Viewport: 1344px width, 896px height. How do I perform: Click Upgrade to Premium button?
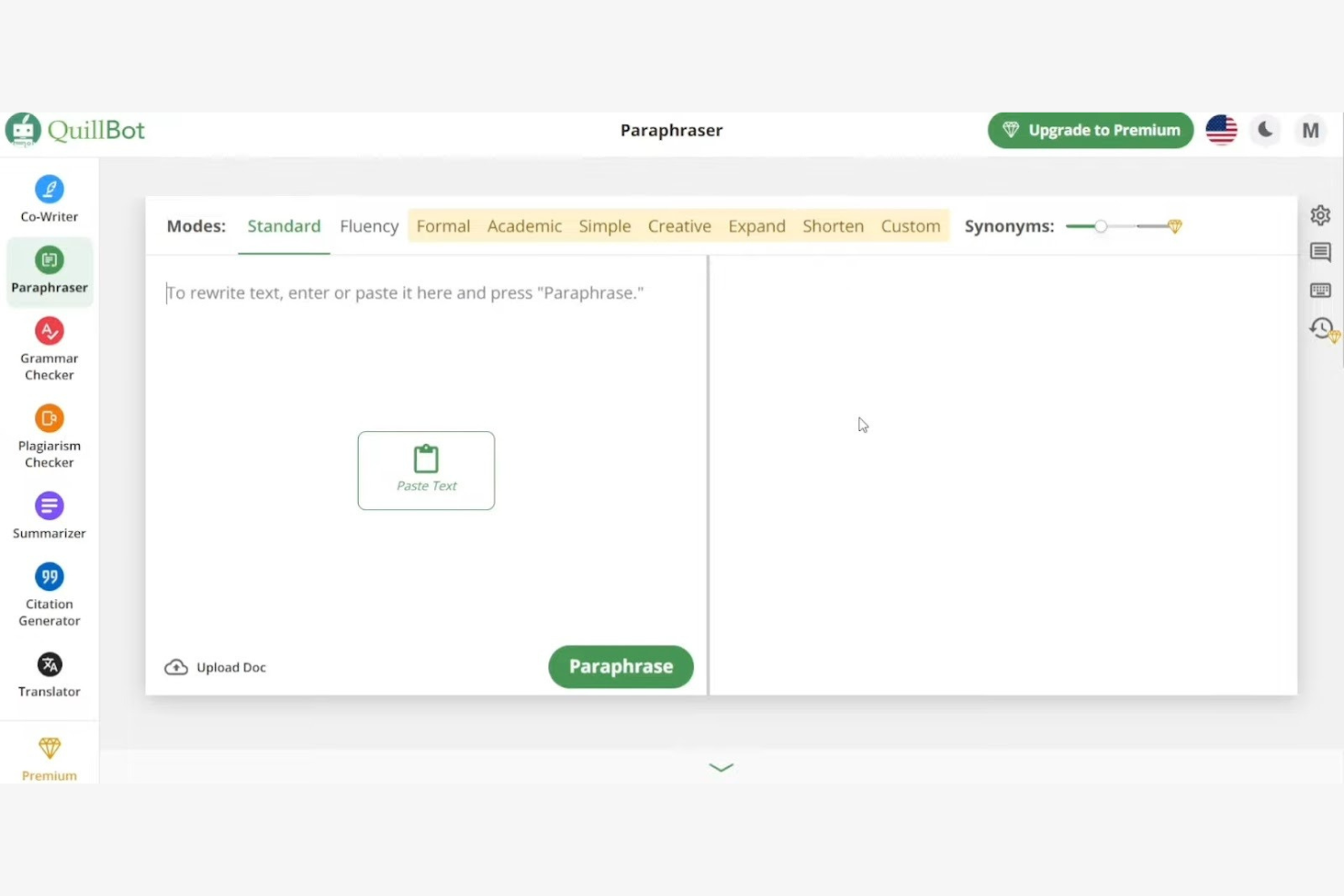[1091, 130]
